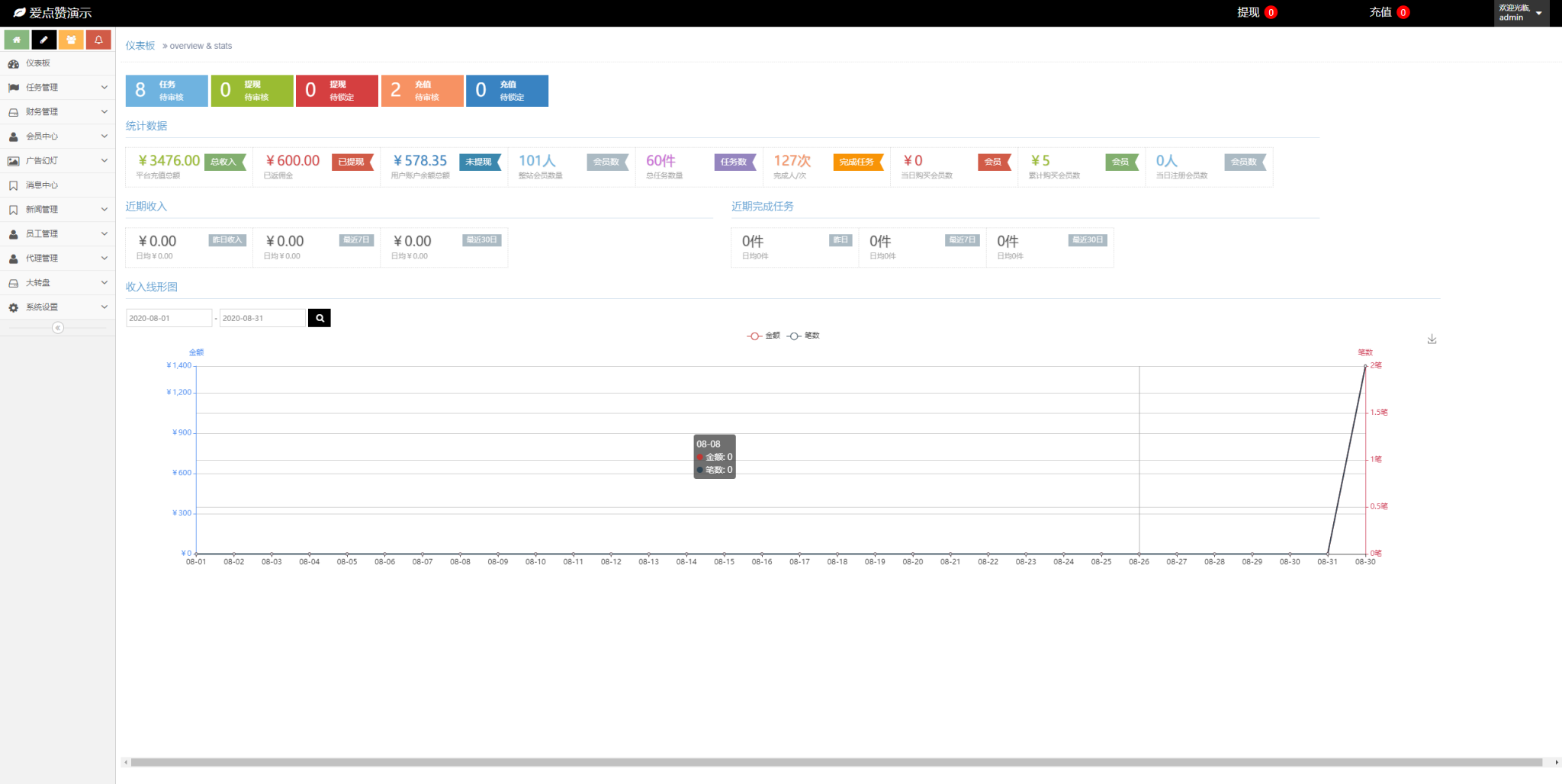Click the green home shortcut icon

point(17,40)
